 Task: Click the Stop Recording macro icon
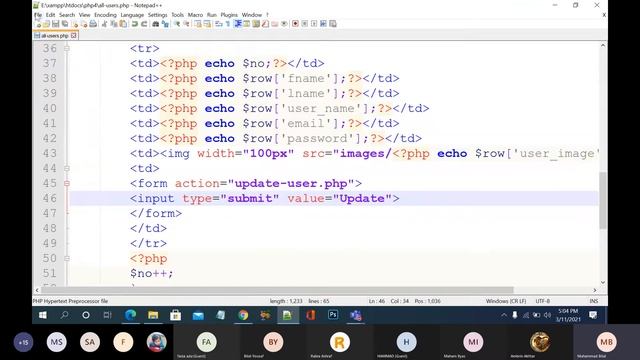click(304, 24)
